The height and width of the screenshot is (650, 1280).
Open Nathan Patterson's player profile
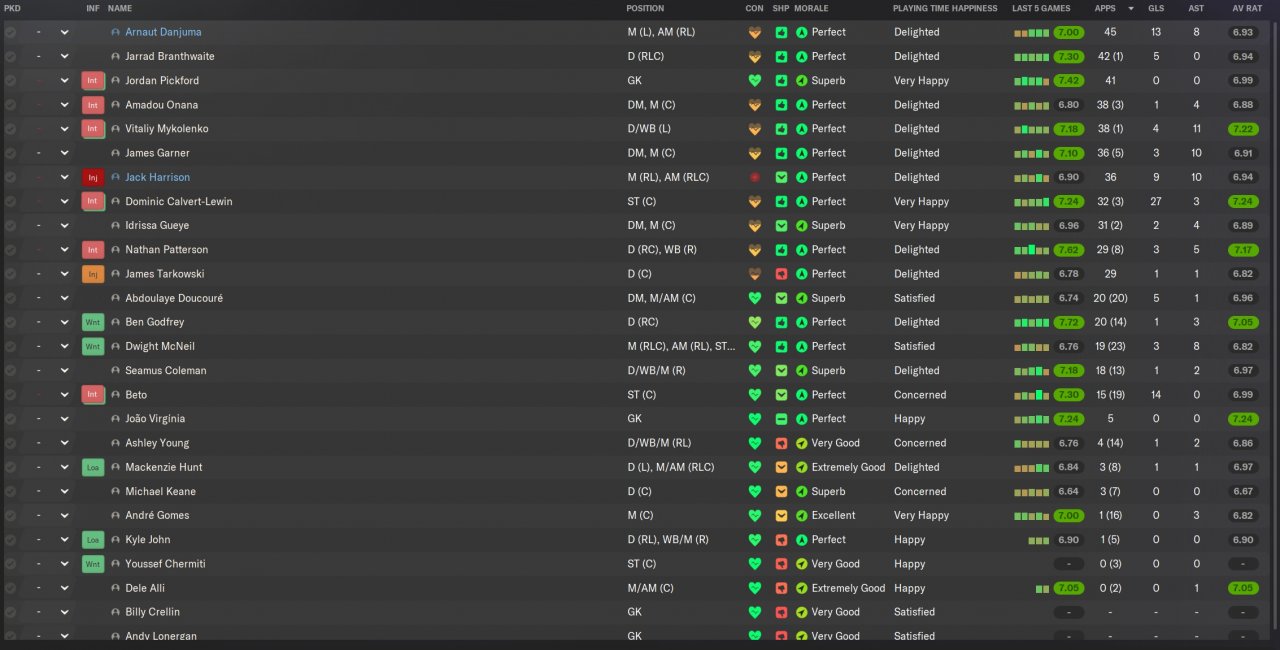click(167, 249)
